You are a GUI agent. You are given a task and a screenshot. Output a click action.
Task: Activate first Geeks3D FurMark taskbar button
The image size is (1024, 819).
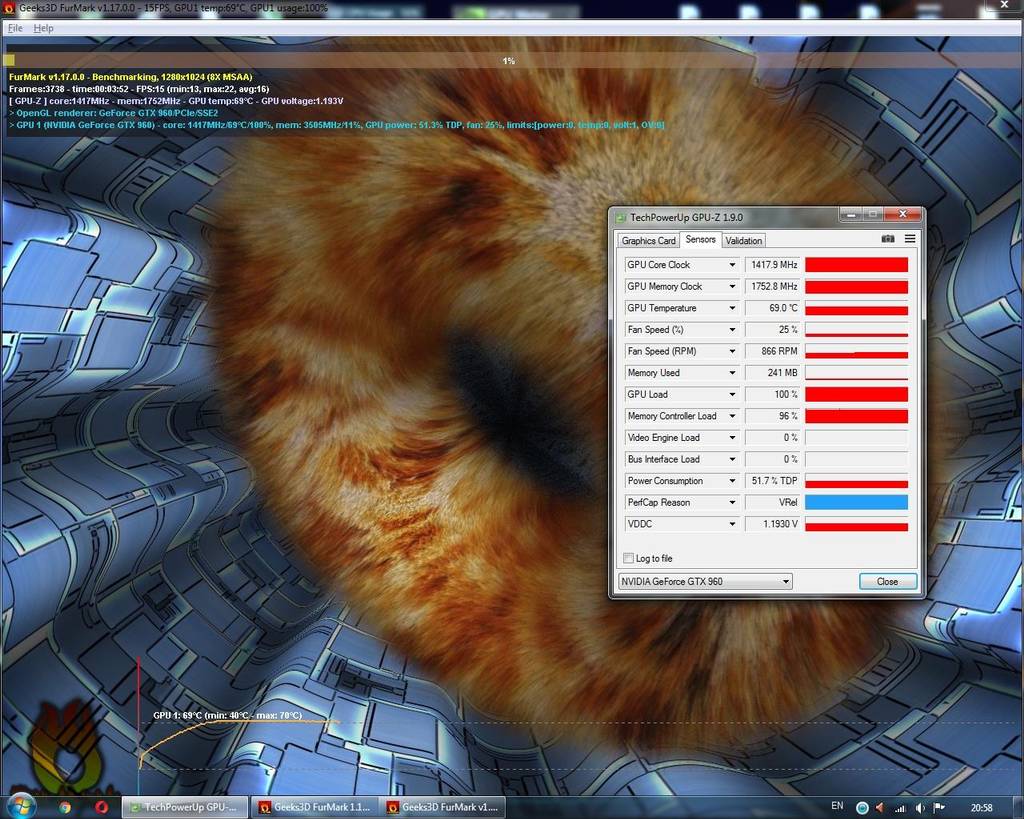pos(315,807)
